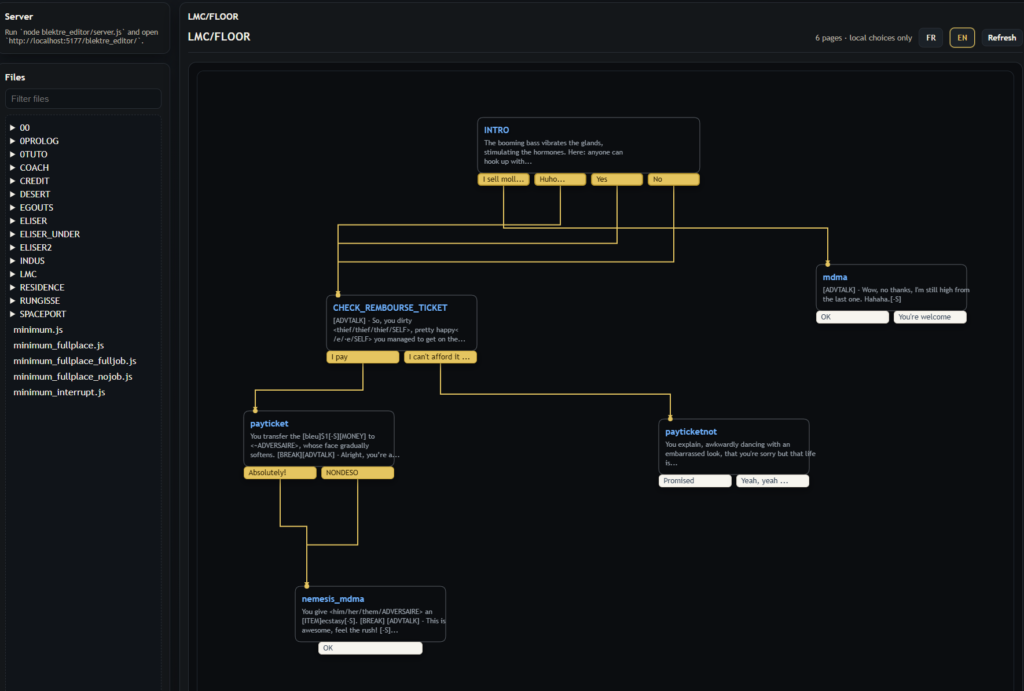Choose the 'I pay' option

point(362,357)
